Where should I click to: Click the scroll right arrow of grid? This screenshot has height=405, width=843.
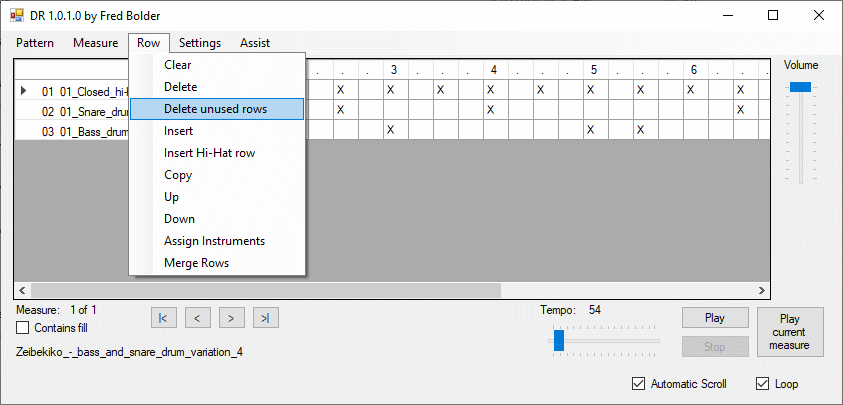click(x=761, y=290)
